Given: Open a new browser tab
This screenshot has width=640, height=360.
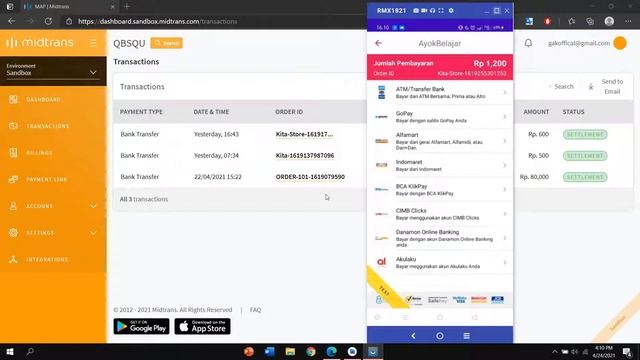Looking at the screenshot, I should [x=127, y=7].
